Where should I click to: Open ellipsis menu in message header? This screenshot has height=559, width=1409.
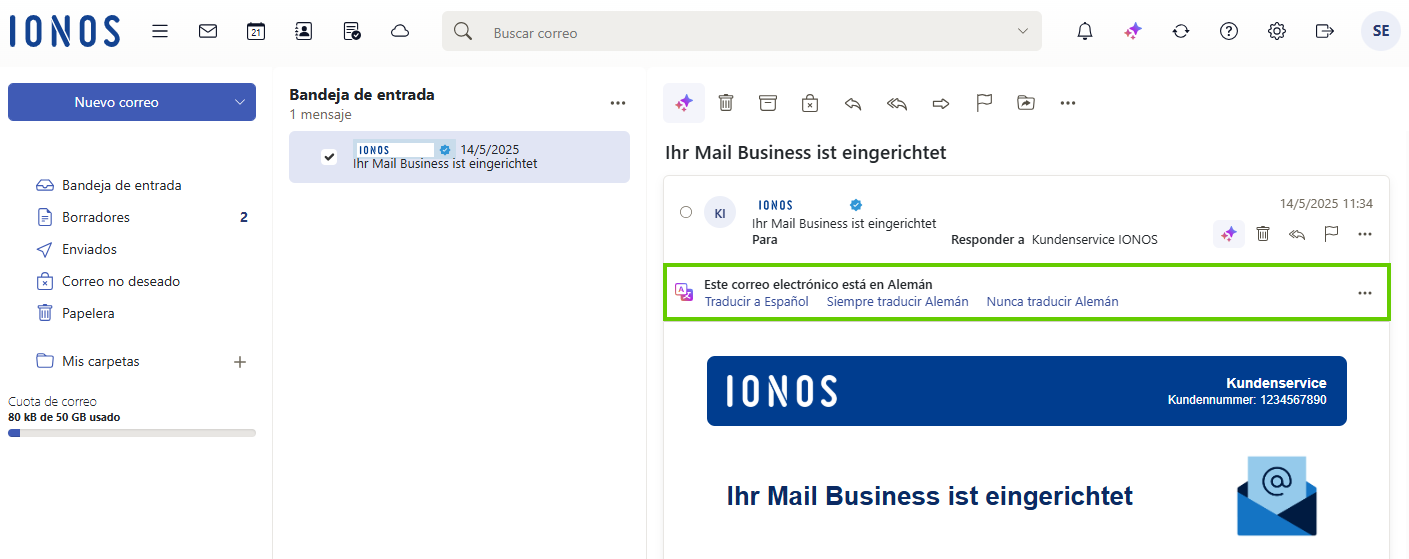(1365, 234)
